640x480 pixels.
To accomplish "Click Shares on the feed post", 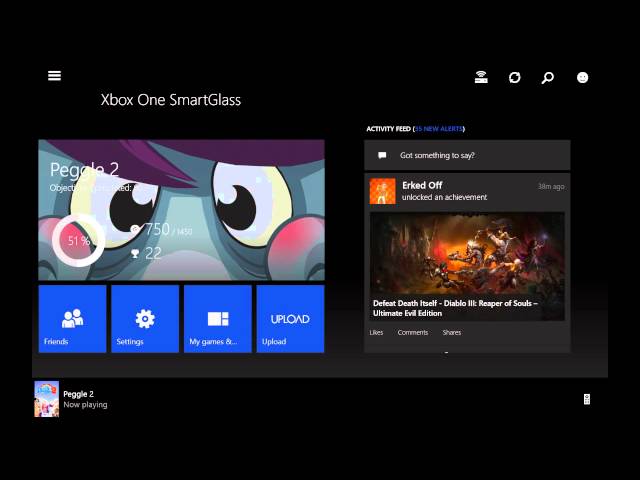I will click(x=451, y=333).
